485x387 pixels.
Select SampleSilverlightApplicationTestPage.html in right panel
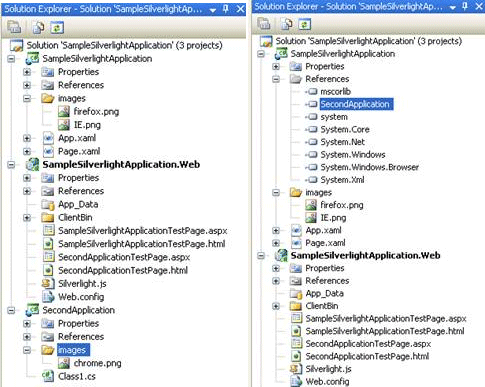pos(385,331)
